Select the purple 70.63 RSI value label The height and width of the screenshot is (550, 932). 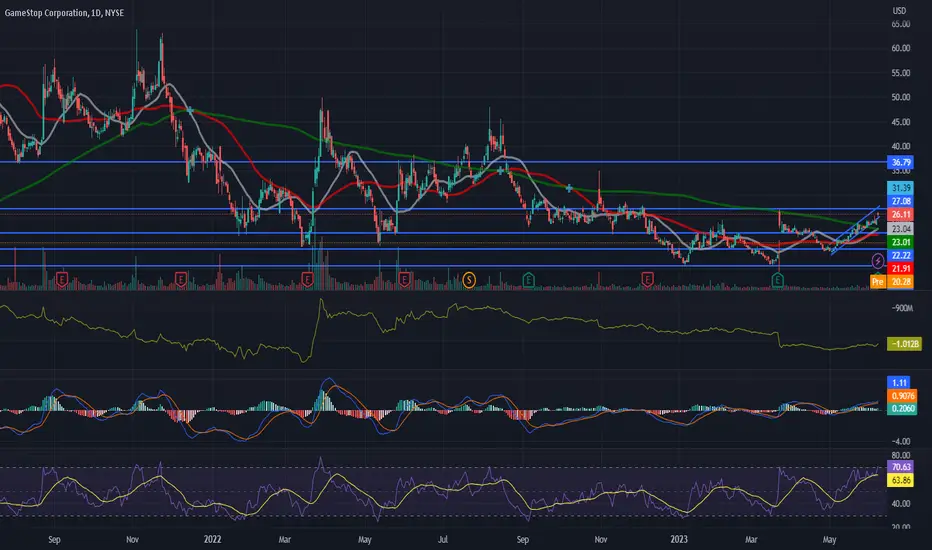click(900, 467)
